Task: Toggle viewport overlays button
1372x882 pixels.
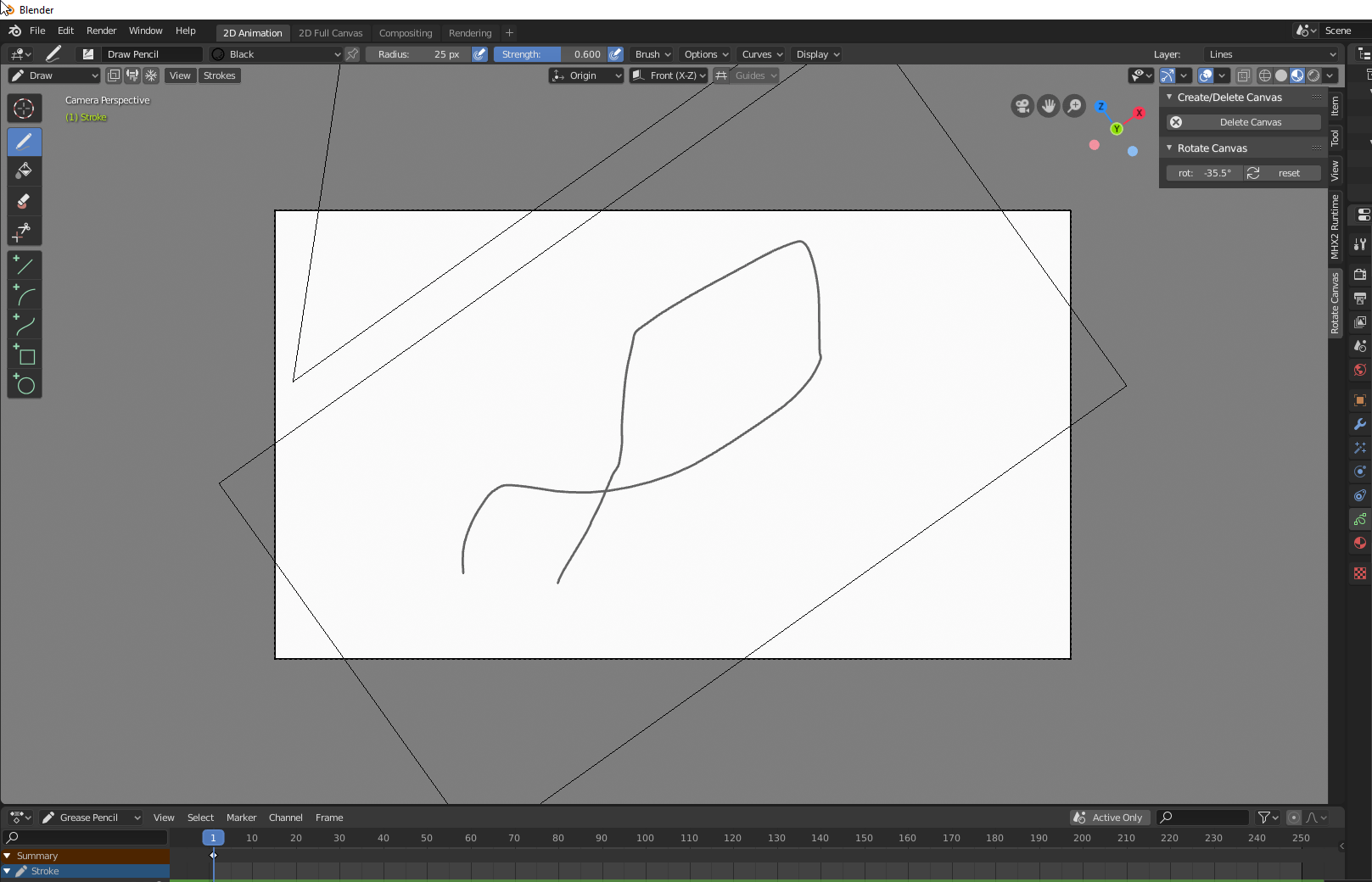Action: pyautogui.click(x=1206, y=76)
